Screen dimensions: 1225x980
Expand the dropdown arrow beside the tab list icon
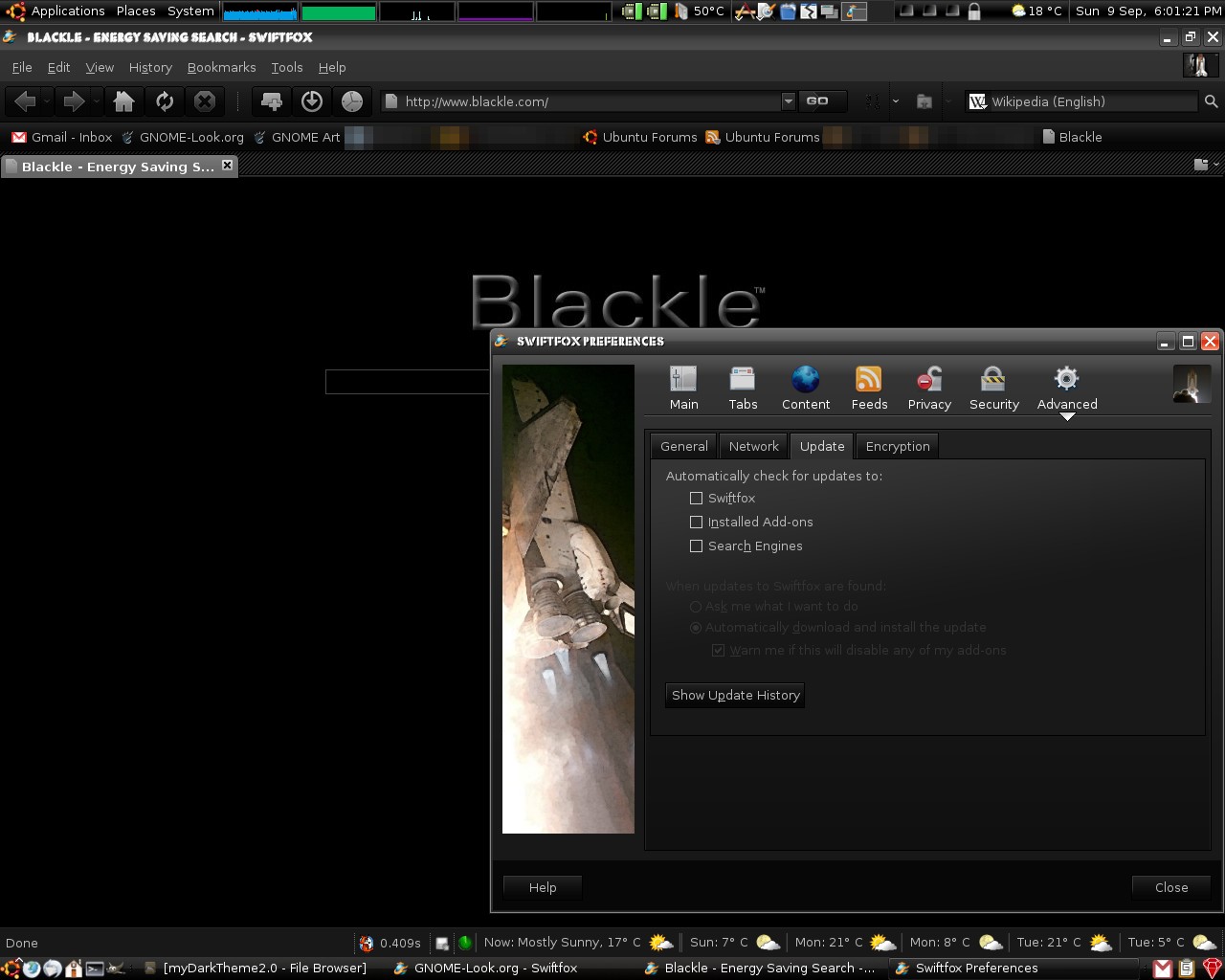click(1216, 165)
